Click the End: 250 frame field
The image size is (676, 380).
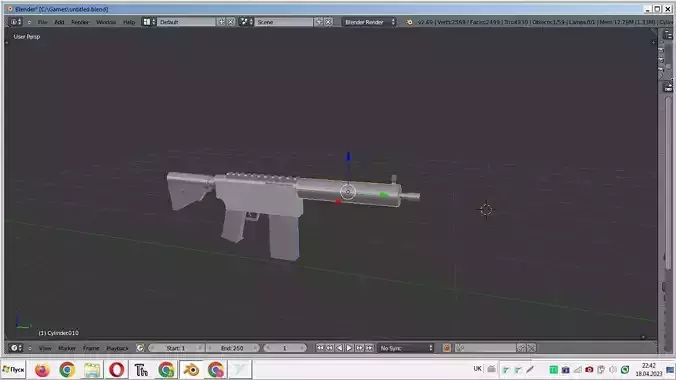click(x=232, y=348)
